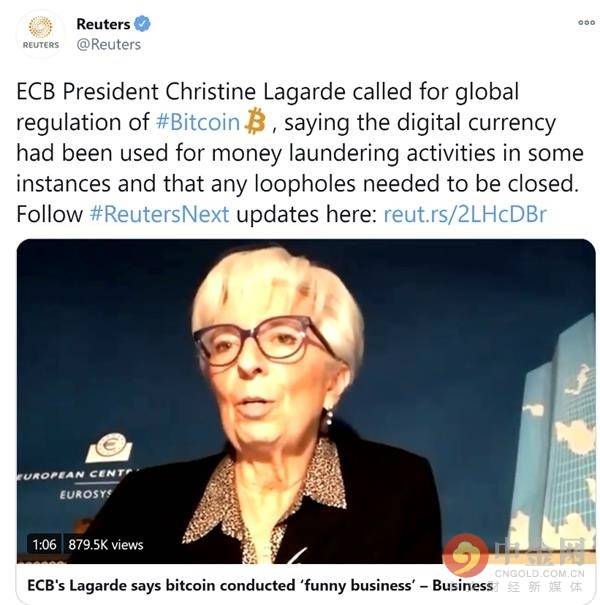
Task: Click the blue verified checkmark badge
Action: coord(142,24)
